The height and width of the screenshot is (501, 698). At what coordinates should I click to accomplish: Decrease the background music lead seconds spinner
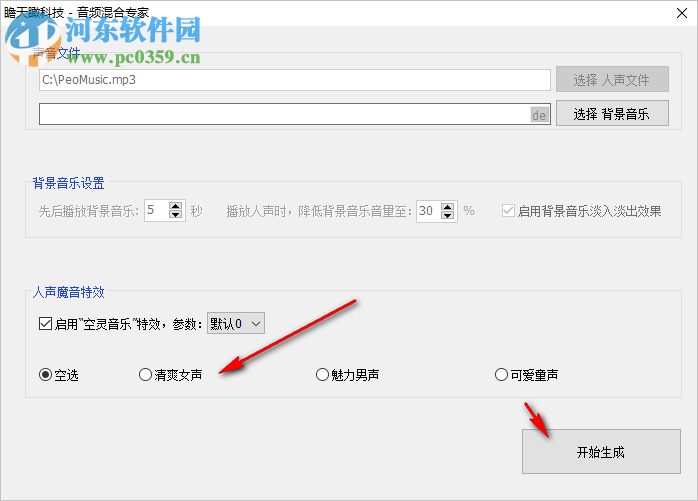tap(176, 215)
